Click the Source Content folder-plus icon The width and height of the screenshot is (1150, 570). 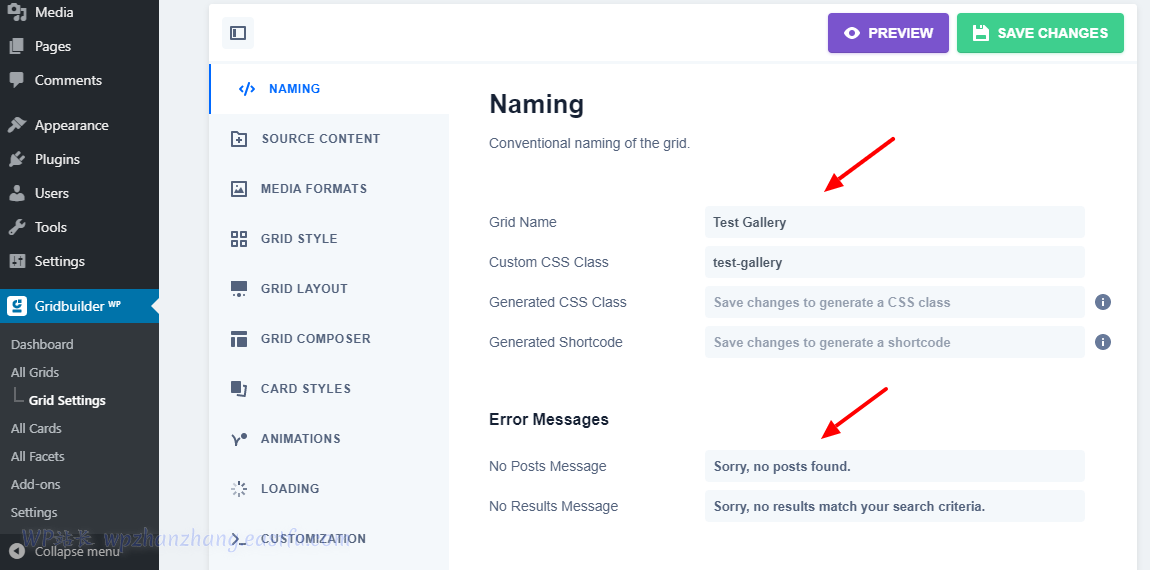[239, 139]
